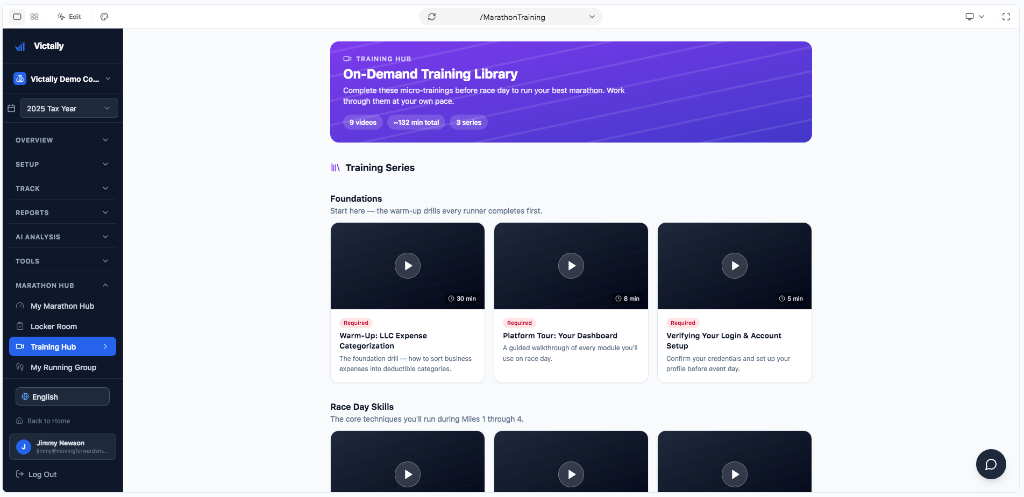Viewport: 1024px width, 497px height.
Task: Play the first Race Day Skills video
Action: pos(408,474)
